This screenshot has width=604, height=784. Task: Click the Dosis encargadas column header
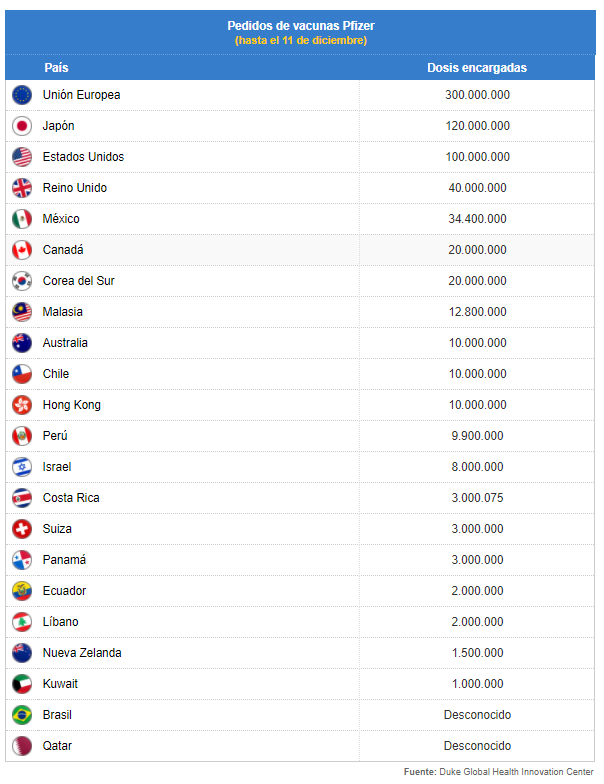coord(477,68)
